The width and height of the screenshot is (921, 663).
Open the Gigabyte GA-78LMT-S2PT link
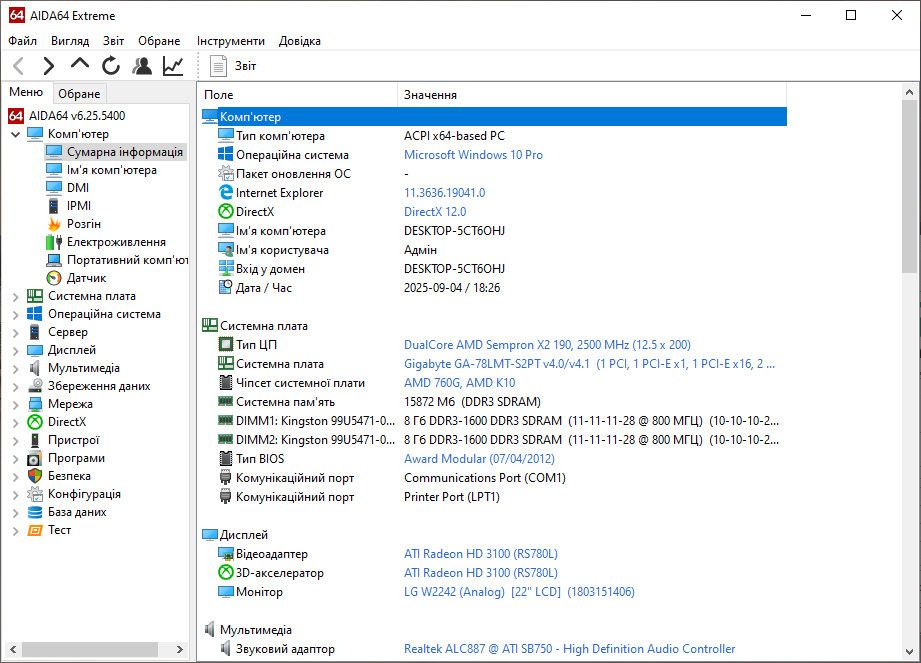pos(590,364)
